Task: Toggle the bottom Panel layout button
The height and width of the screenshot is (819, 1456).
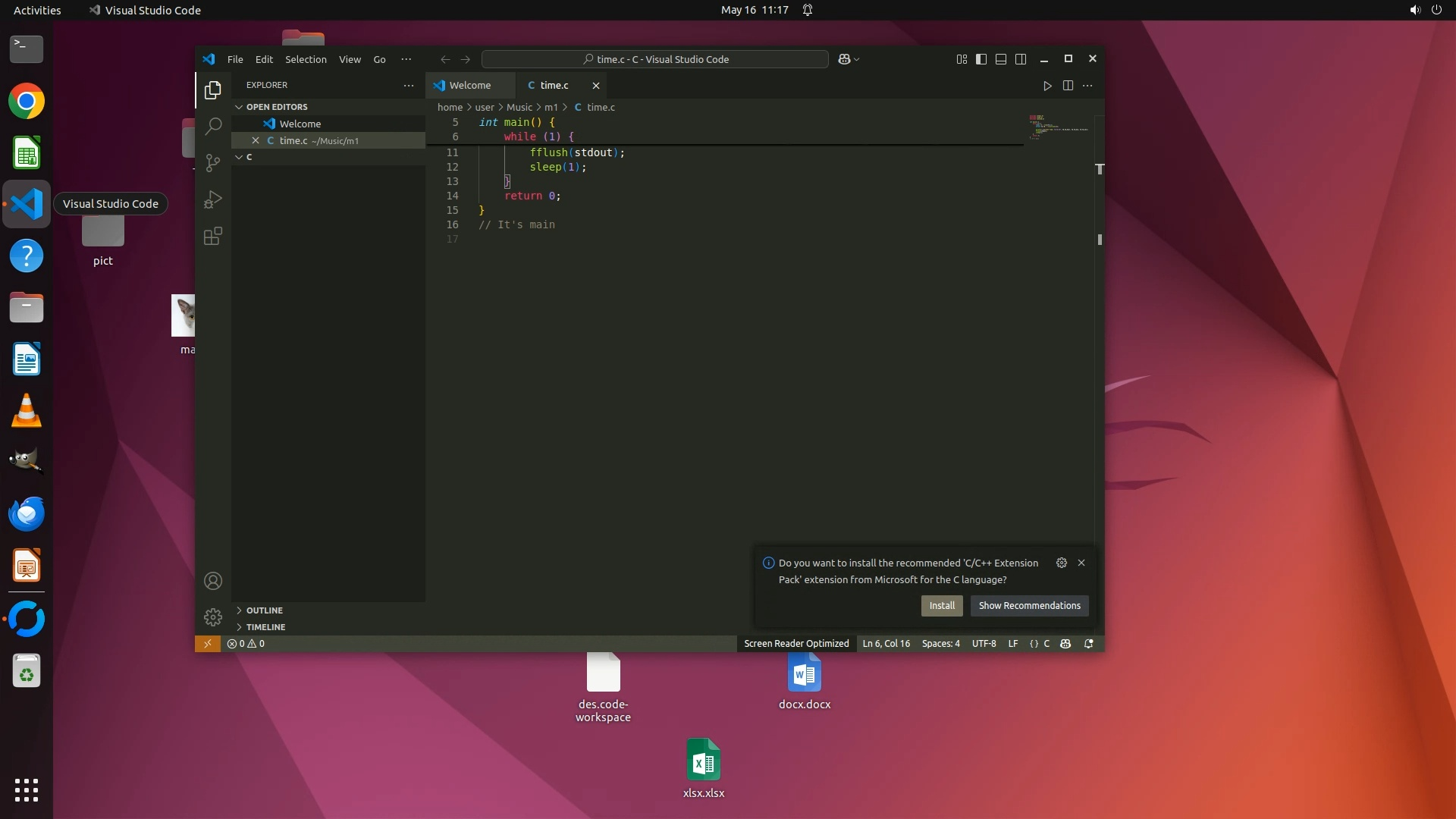Action: coord(1001,59)
